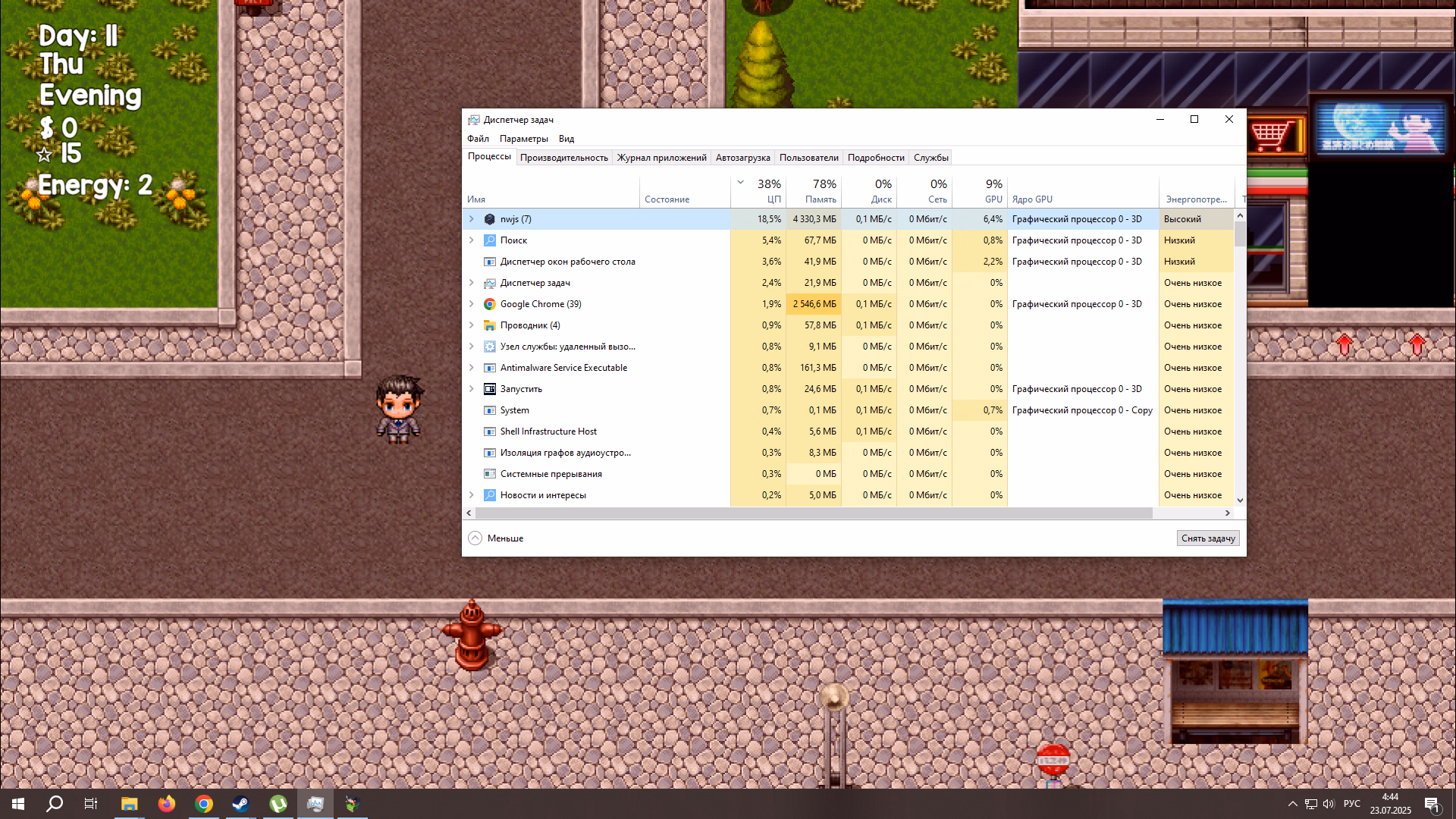The image size is (1456, 819).
Task: Collapse details with the Меньше chevron
Action: click(x=475, y=538)
